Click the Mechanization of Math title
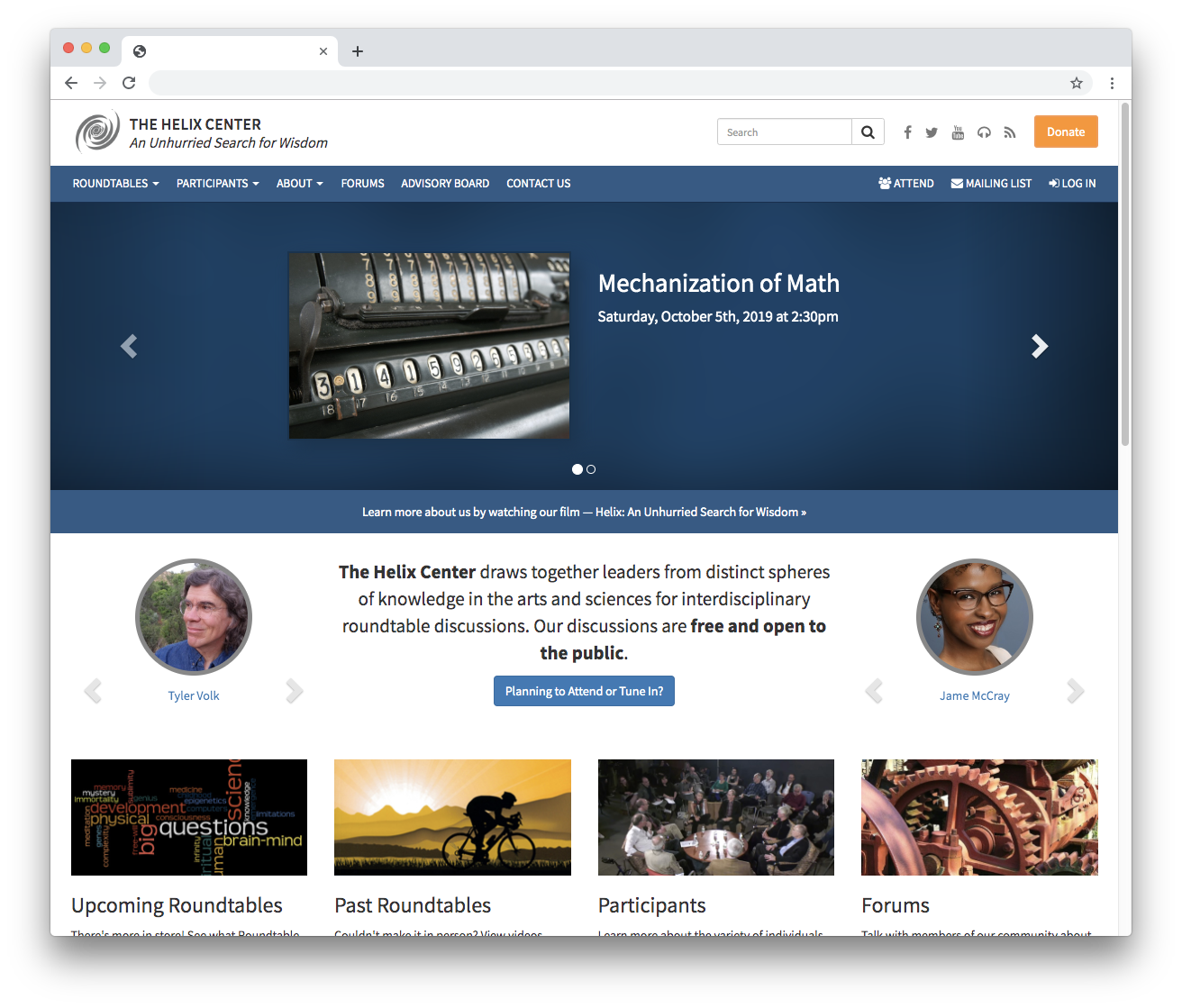Screen dimensions: 1182x1008 tap(719, 284)
